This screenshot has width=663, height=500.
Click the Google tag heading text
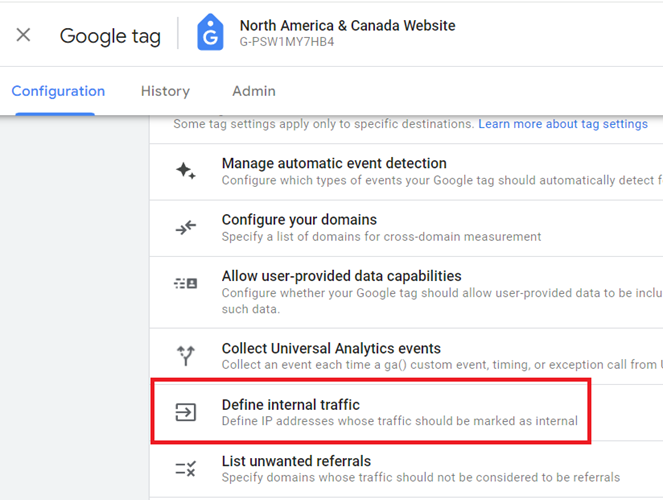tap(110, 36)
